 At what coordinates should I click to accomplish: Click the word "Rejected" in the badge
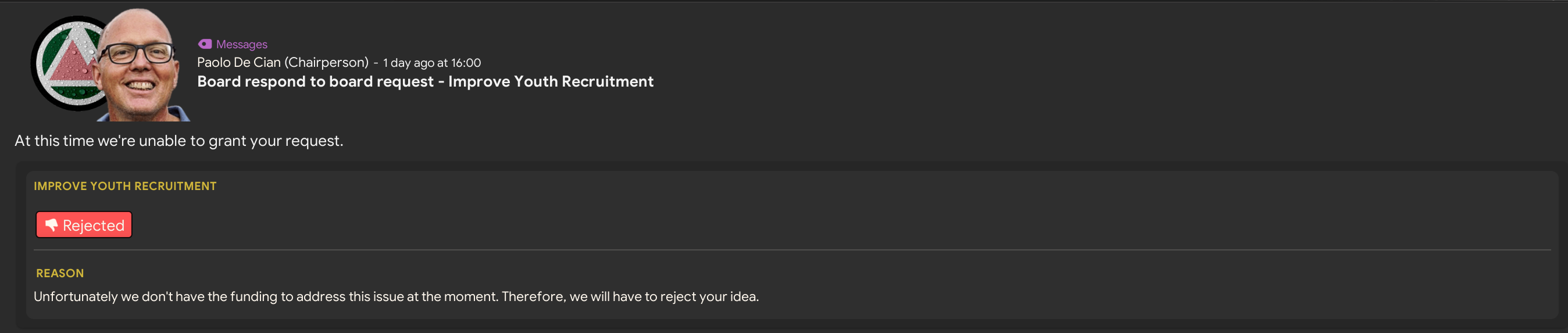click(94, 226)
